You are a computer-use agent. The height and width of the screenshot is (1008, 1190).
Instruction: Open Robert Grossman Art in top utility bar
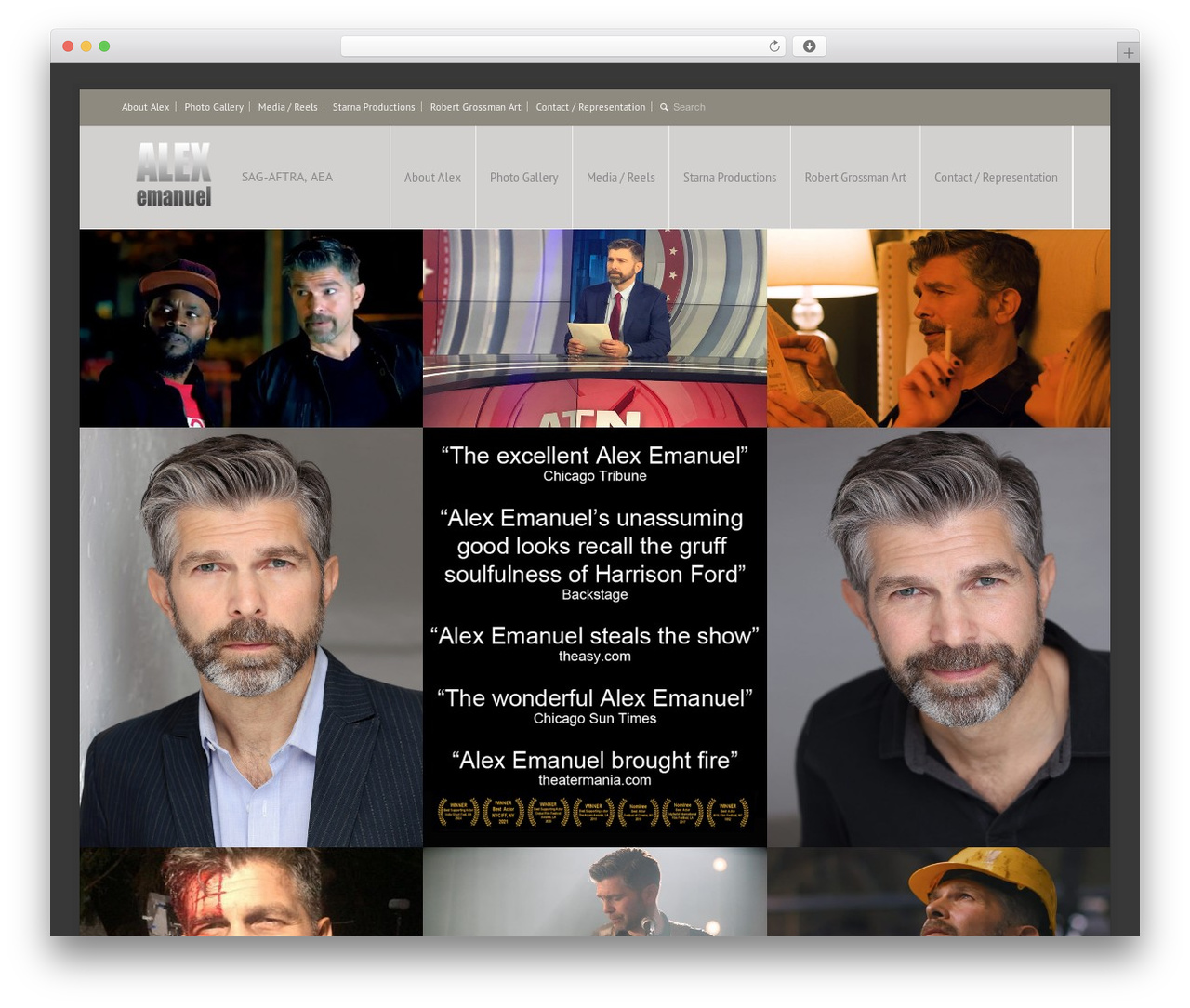pos(475,107)
